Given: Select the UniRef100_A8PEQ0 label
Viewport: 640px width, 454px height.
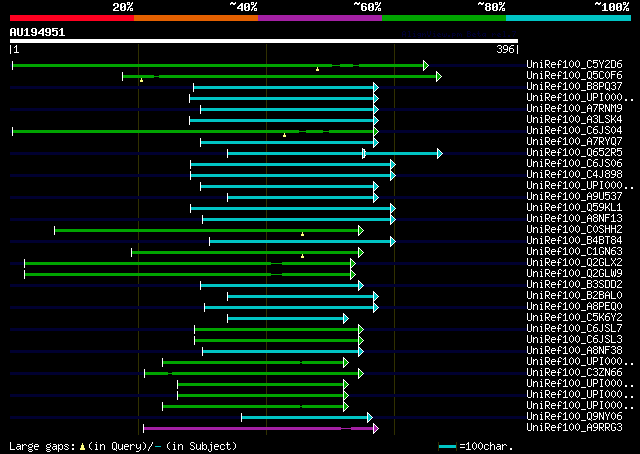Looking at the screenshot, I should [574, 307].
